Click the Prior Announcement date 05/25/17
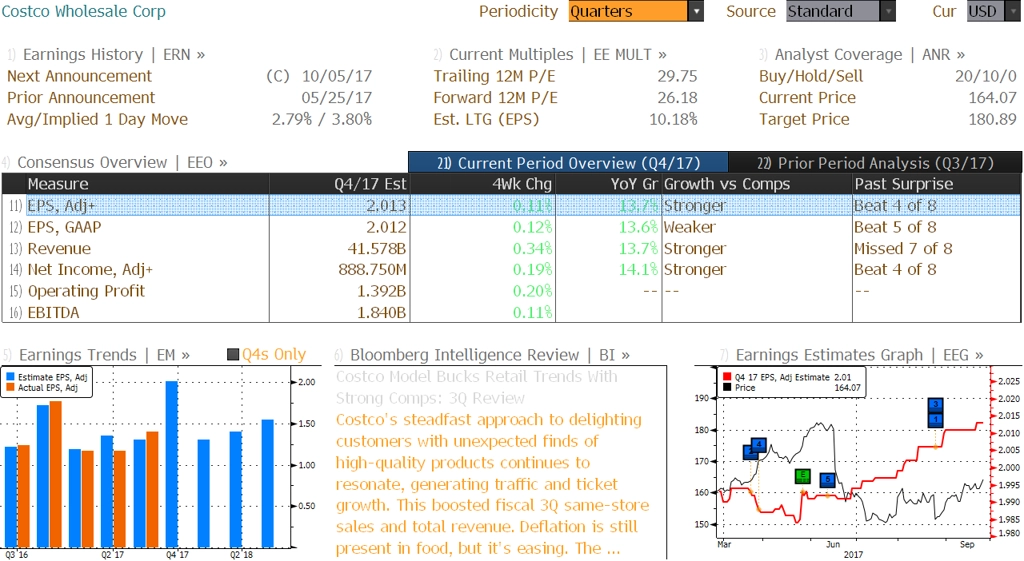The height and width of the screenshot is (561, 1024). coord(337,98)
